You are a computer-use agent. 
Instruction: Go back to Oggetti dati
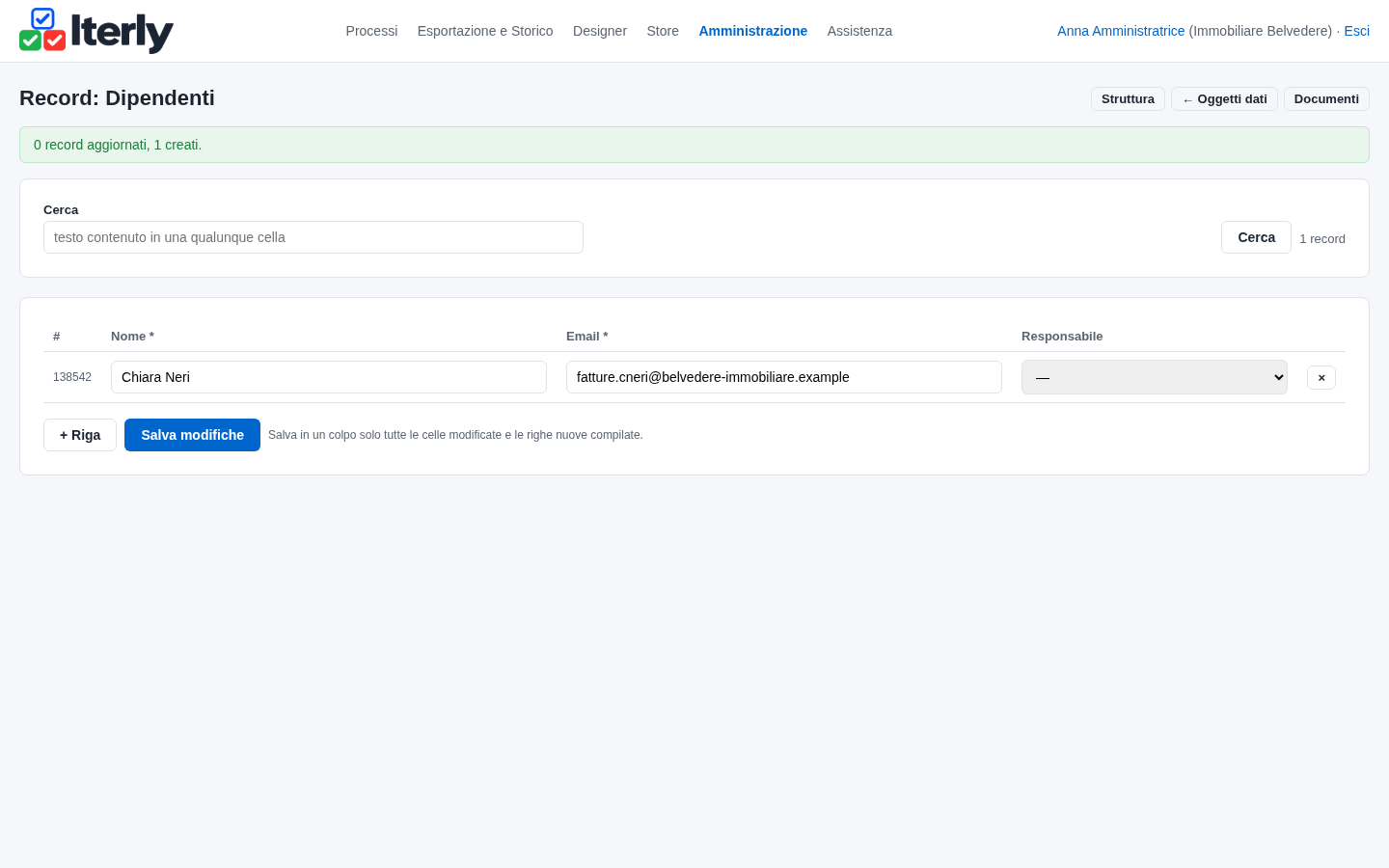1224,99
